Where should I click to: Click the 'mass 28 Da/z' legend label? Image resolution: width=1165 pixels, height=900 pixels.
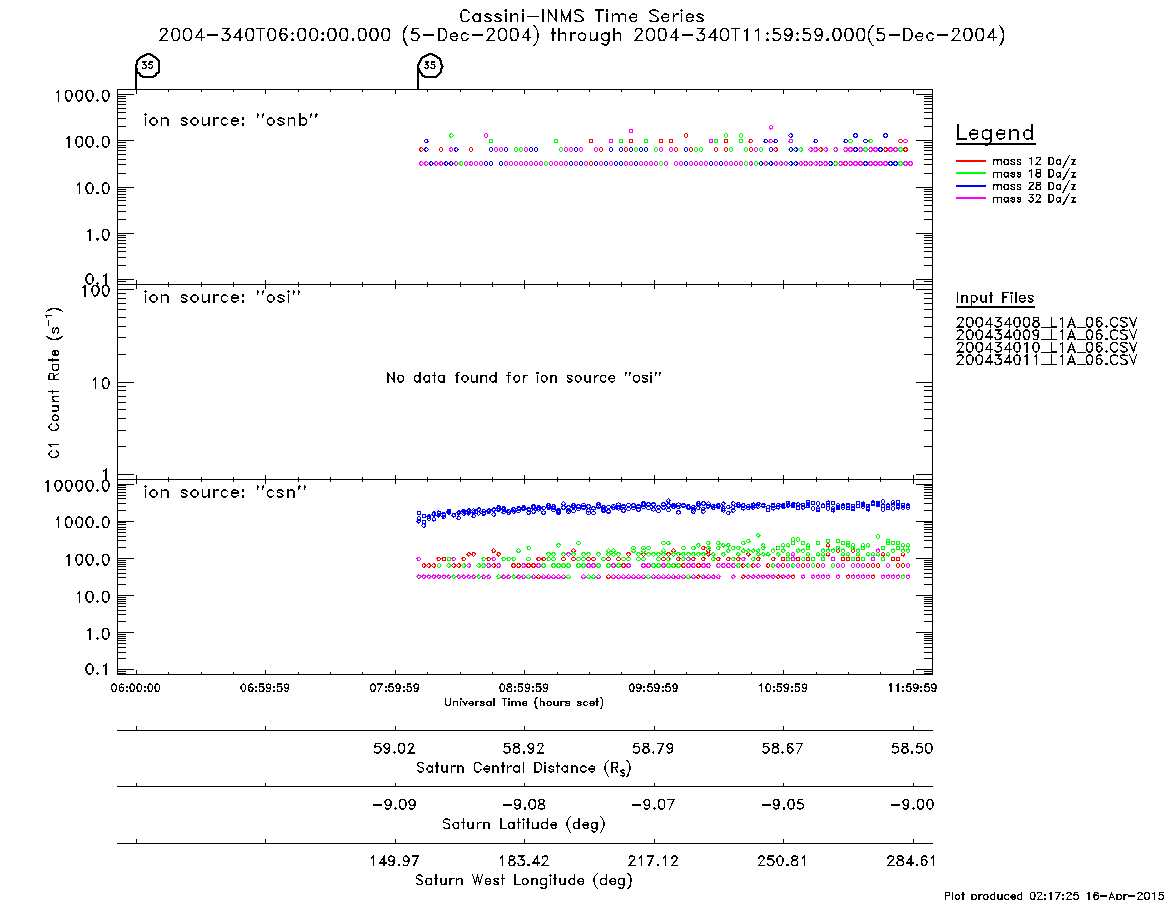coord(1034,187)
